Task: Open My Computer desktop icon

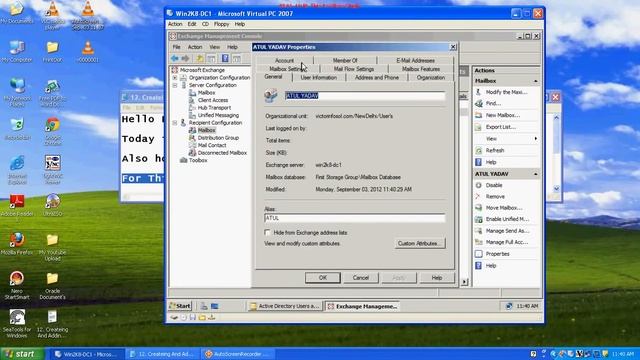Action: [17, 51]
